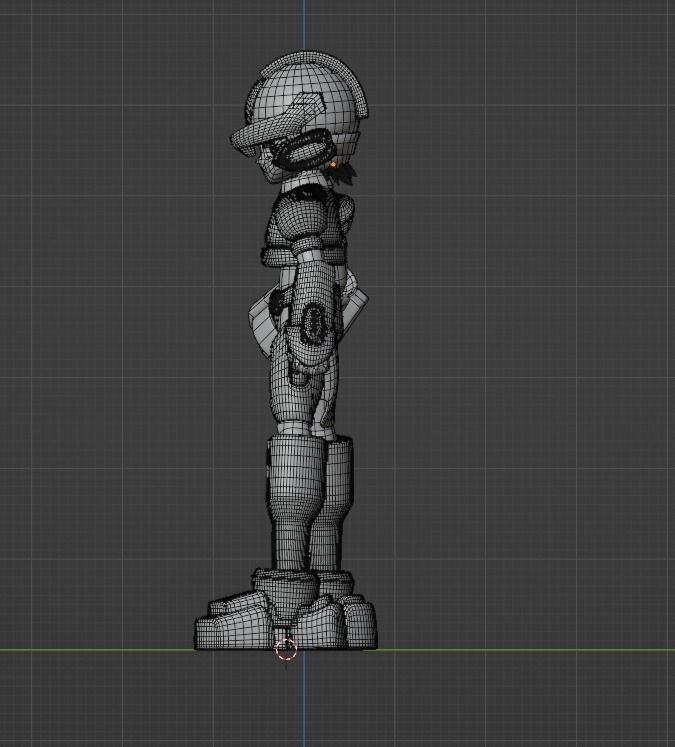The height and width of the screenshot is (747, 675).
Task: Click the 3D cursor at the model's feet
Action: [286, 648]
